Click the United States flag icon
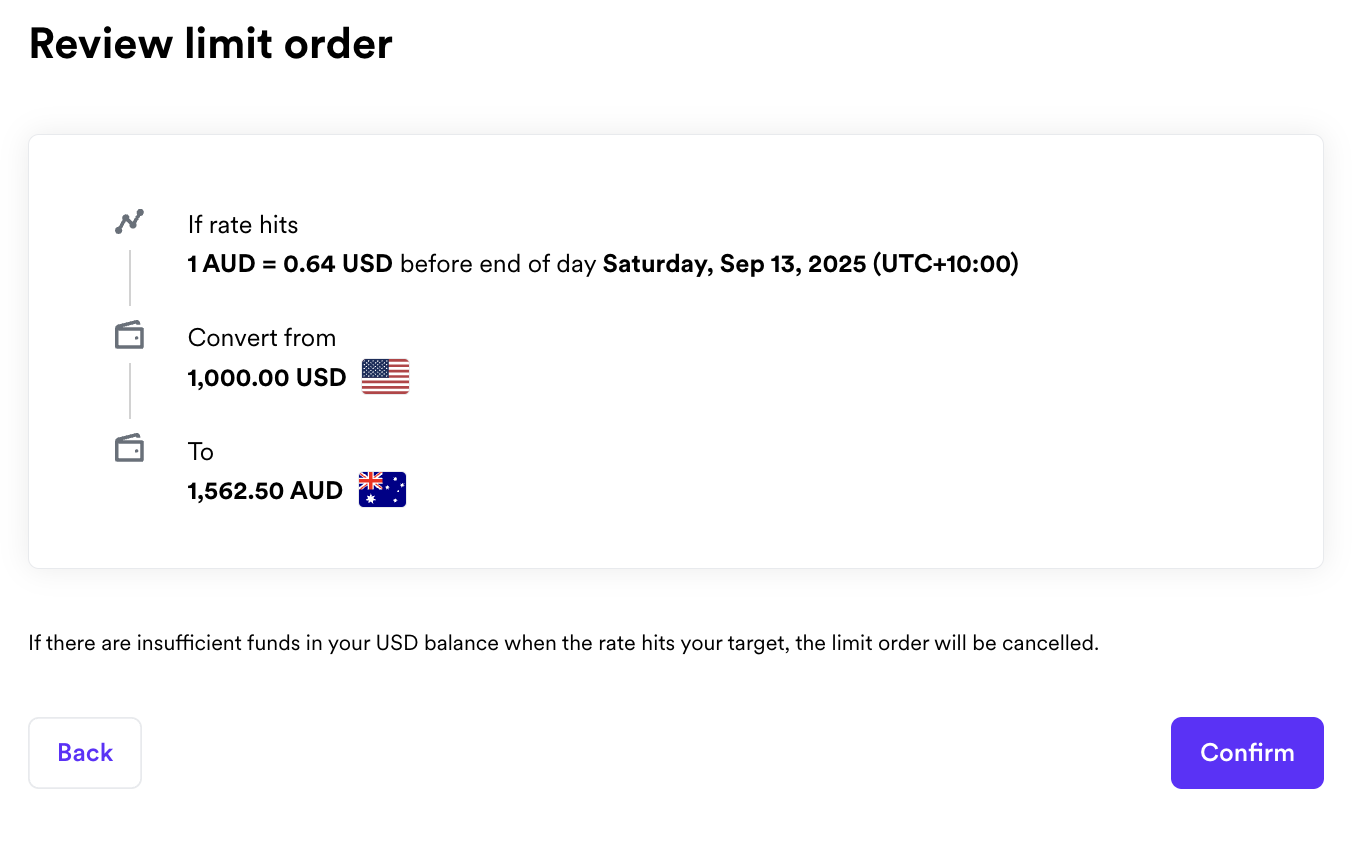This screenshot has height=842, width=1362. coord(385,377)
